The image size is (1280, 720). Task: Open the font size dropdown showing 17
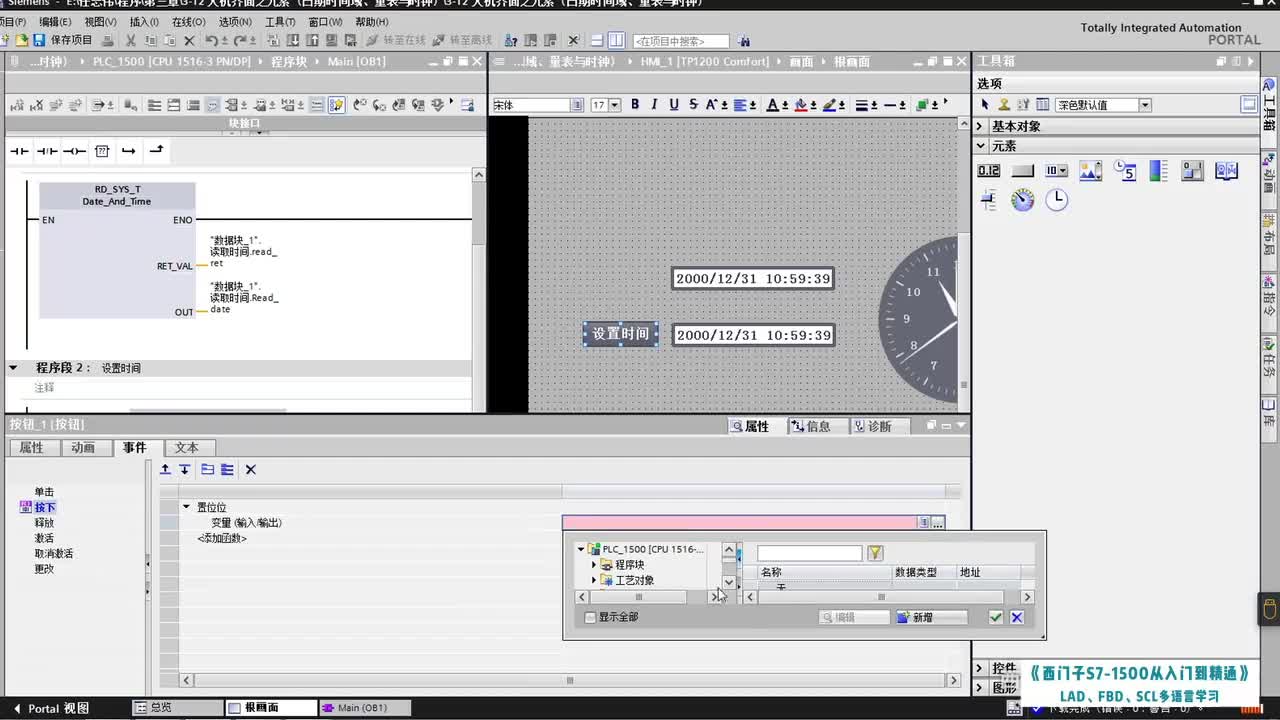(x=614, y=105)
